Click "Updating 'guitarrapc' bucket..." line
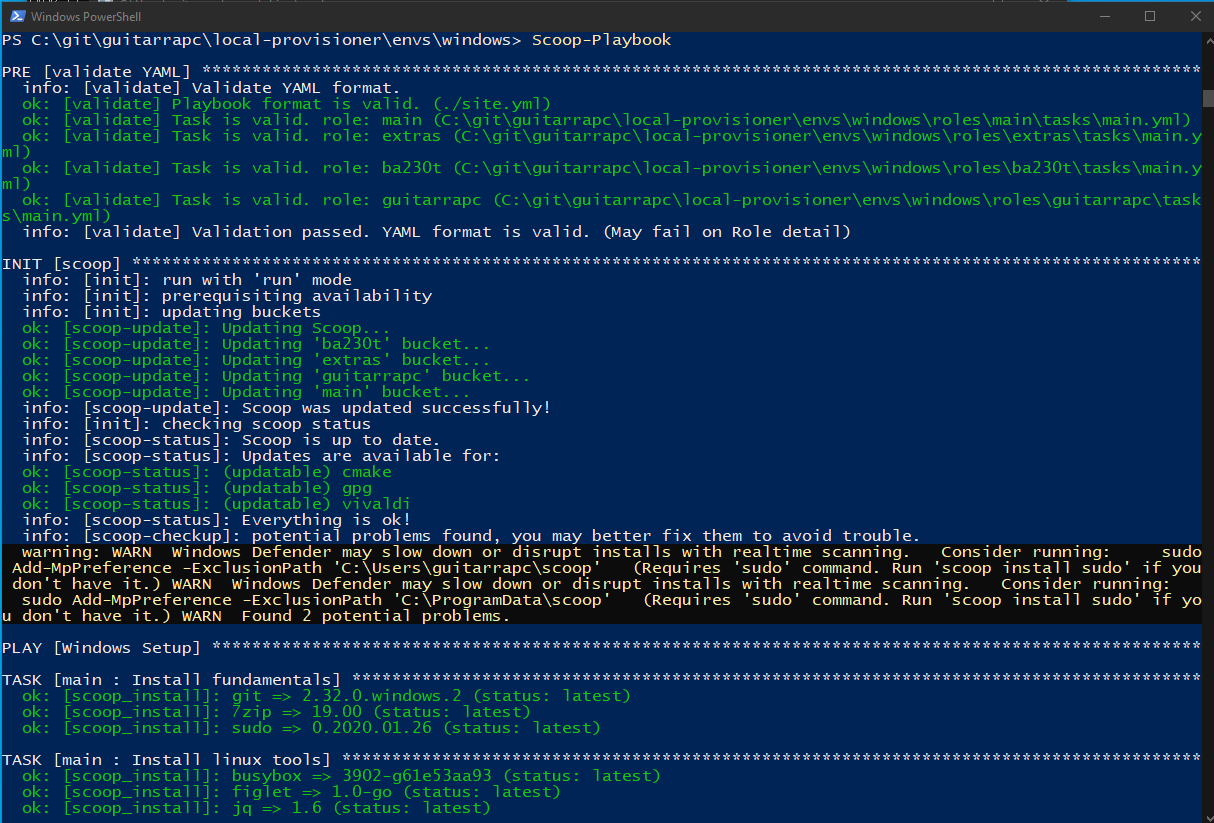Screen dimensions: 1214x823 [x=276, y=376]
